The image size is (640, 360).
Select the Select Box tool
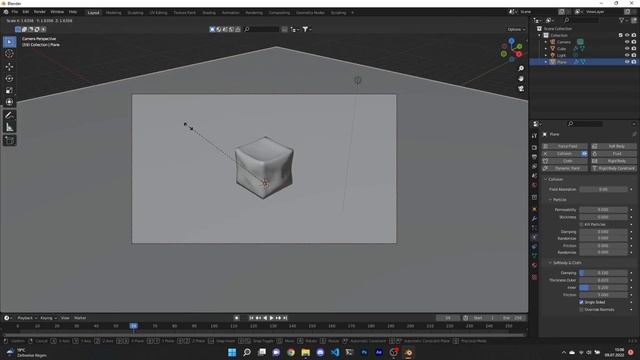(x=9, y=42)
